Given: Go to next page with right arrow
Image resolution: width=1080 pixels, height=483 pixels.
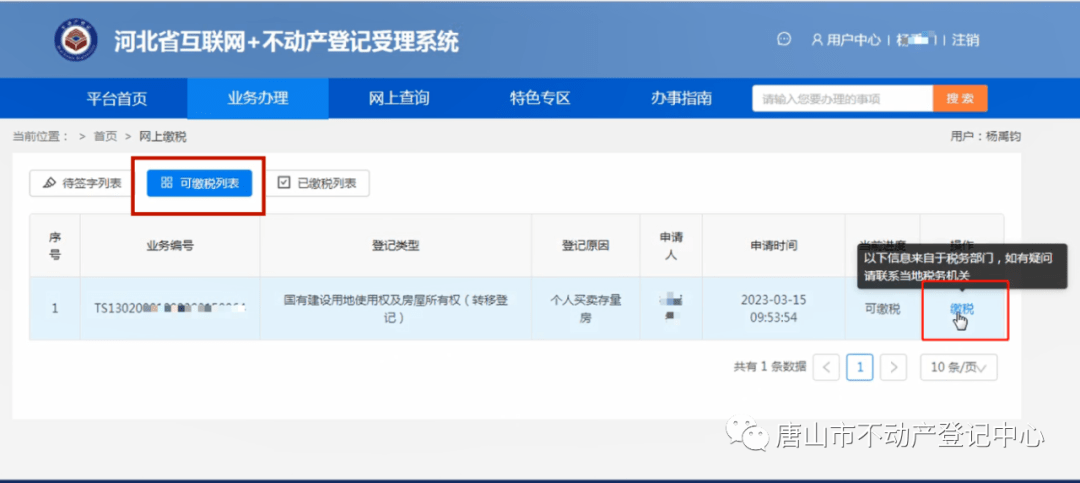Looking at the screenshot, I should (894, 367).
